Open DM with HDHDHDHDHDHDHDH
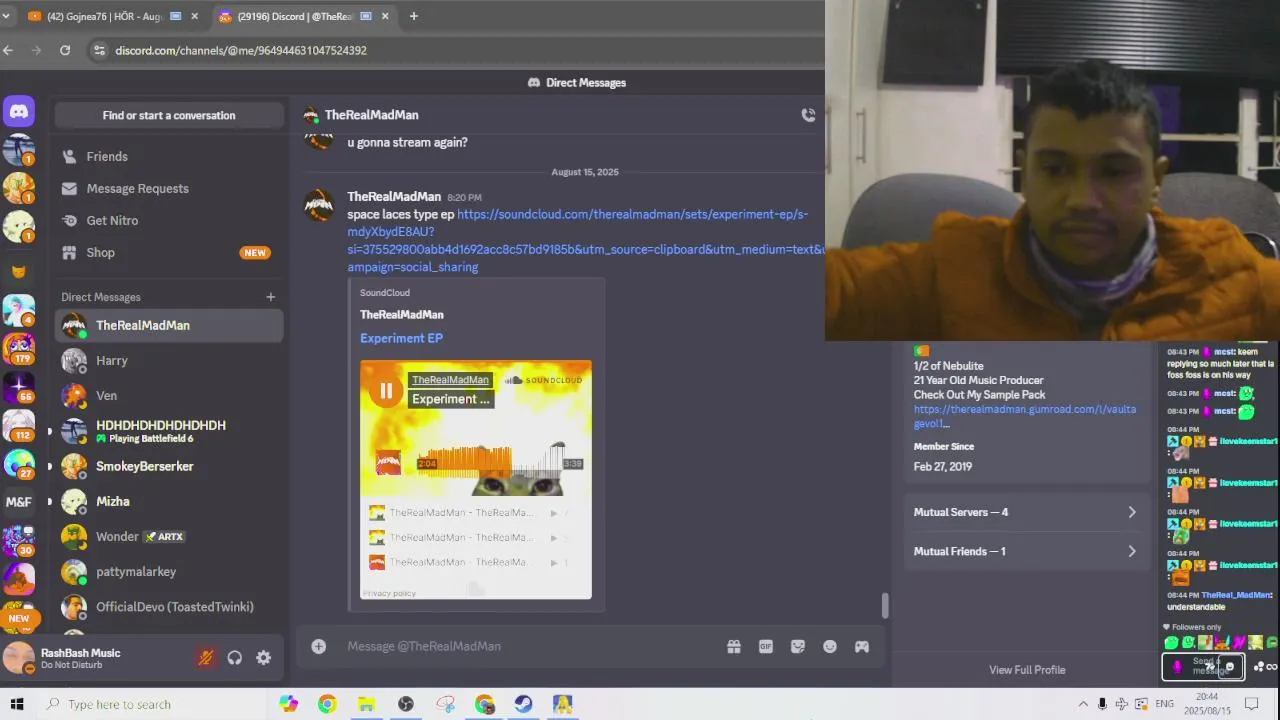The height and width of the screenshot is (720, 1280). point(168,431)
